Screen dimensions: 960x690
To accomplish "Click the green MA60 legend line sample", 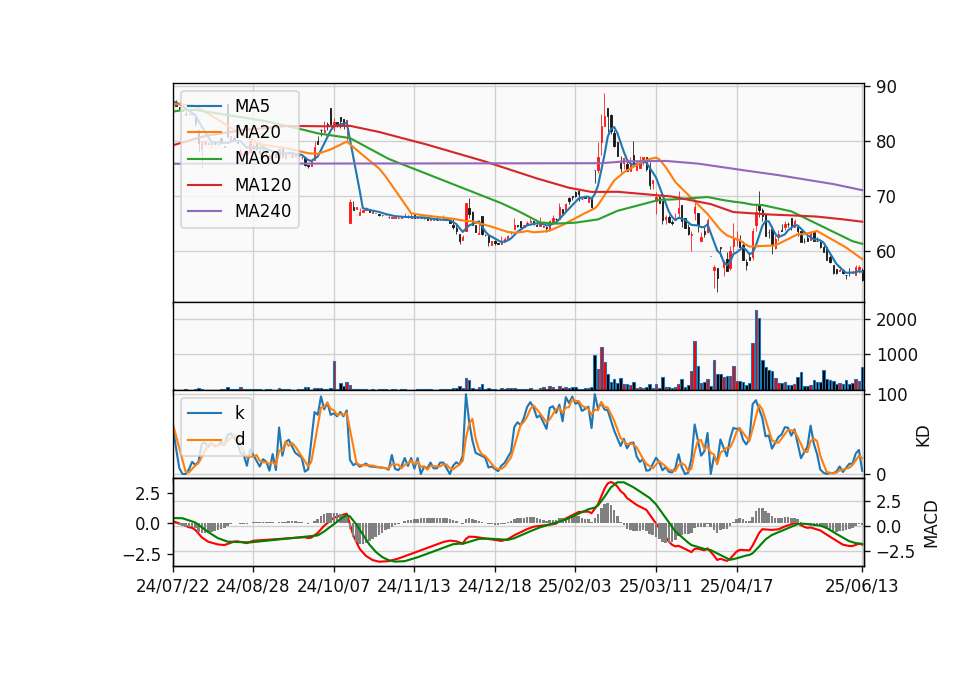I will pos(204,159).
